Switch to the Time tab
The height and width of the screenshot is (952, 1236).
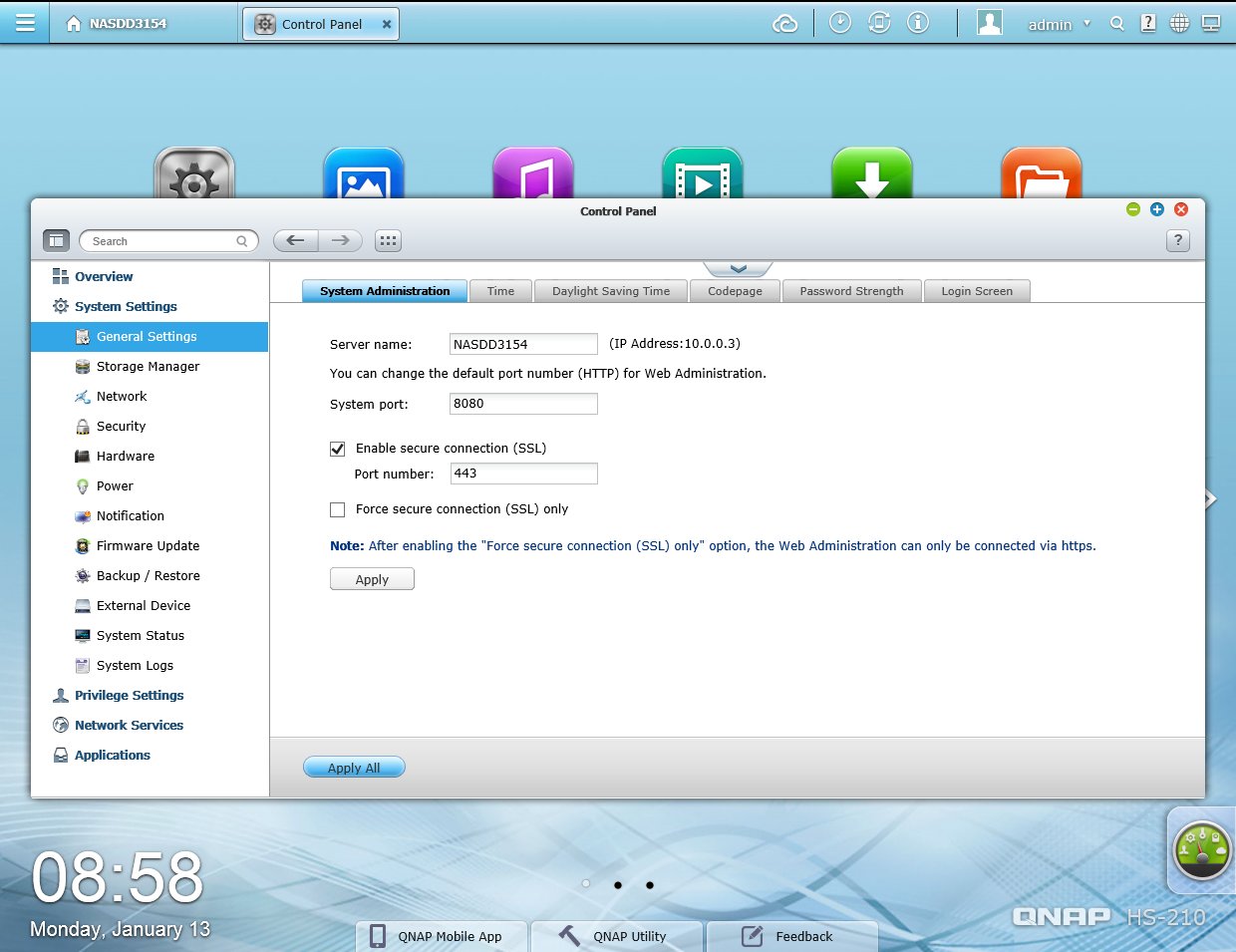(500, 291)
